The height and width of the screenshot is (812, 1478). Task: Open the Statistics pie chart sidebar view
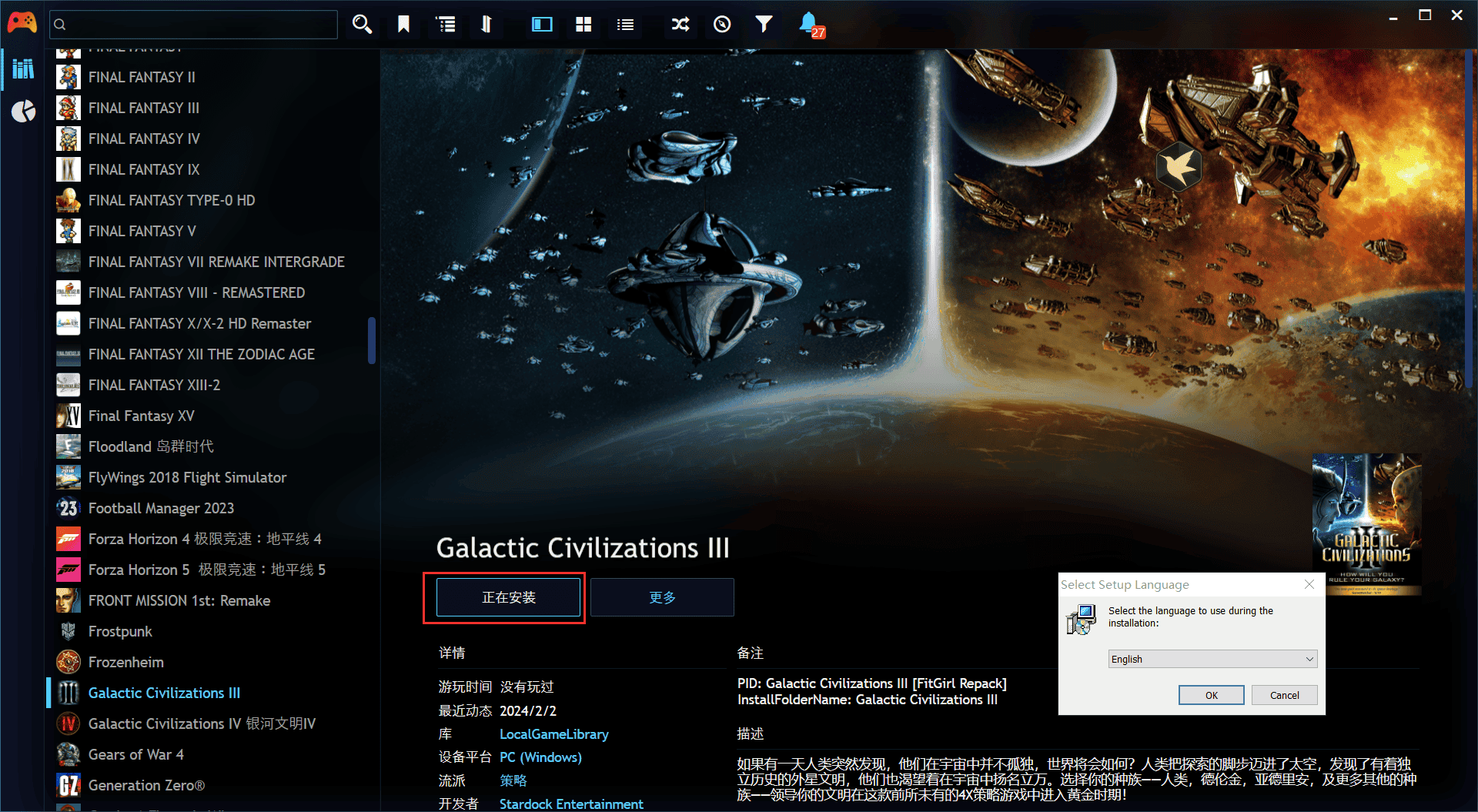tap(23, 112)
